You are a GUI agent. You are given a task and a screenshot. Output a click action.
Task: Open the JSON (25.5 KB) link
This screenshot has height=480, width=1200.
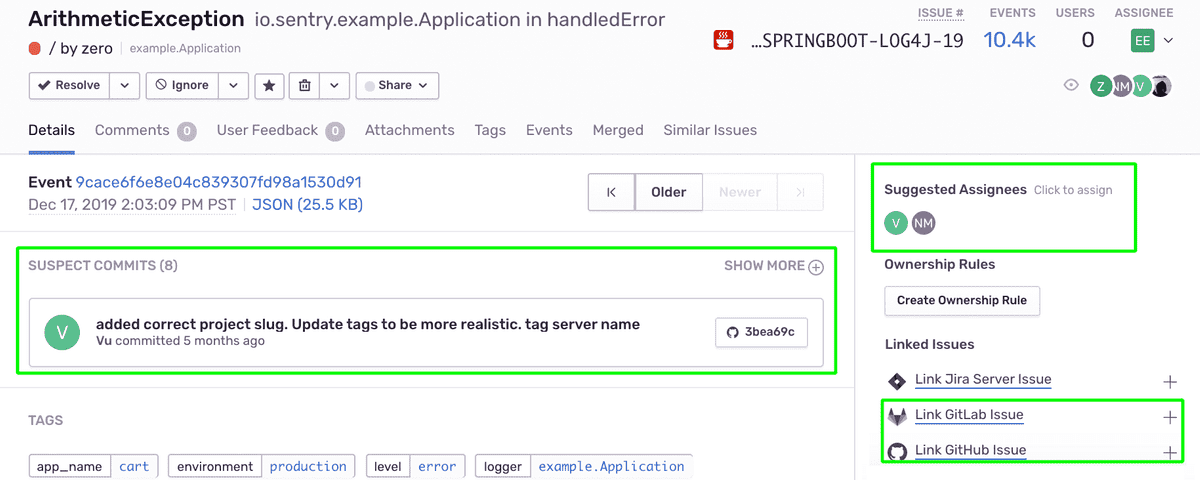307,205
